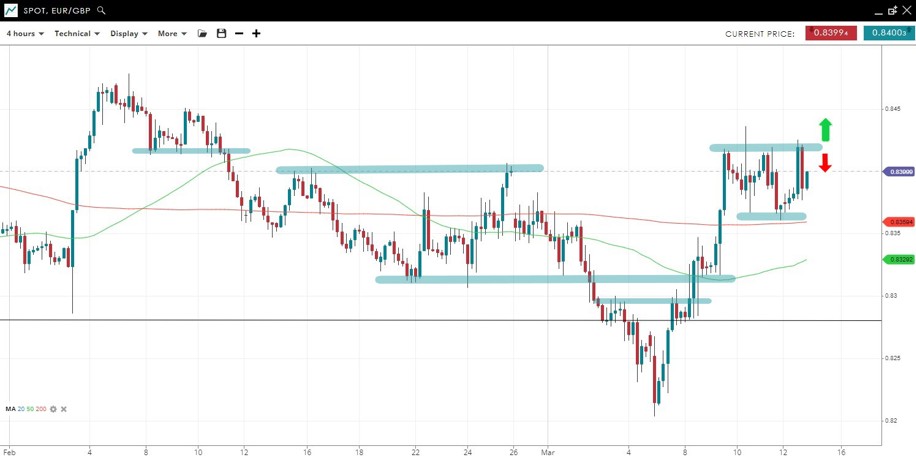
Task: Toggle the MA 200 line label
Action: tap(41, 409)
